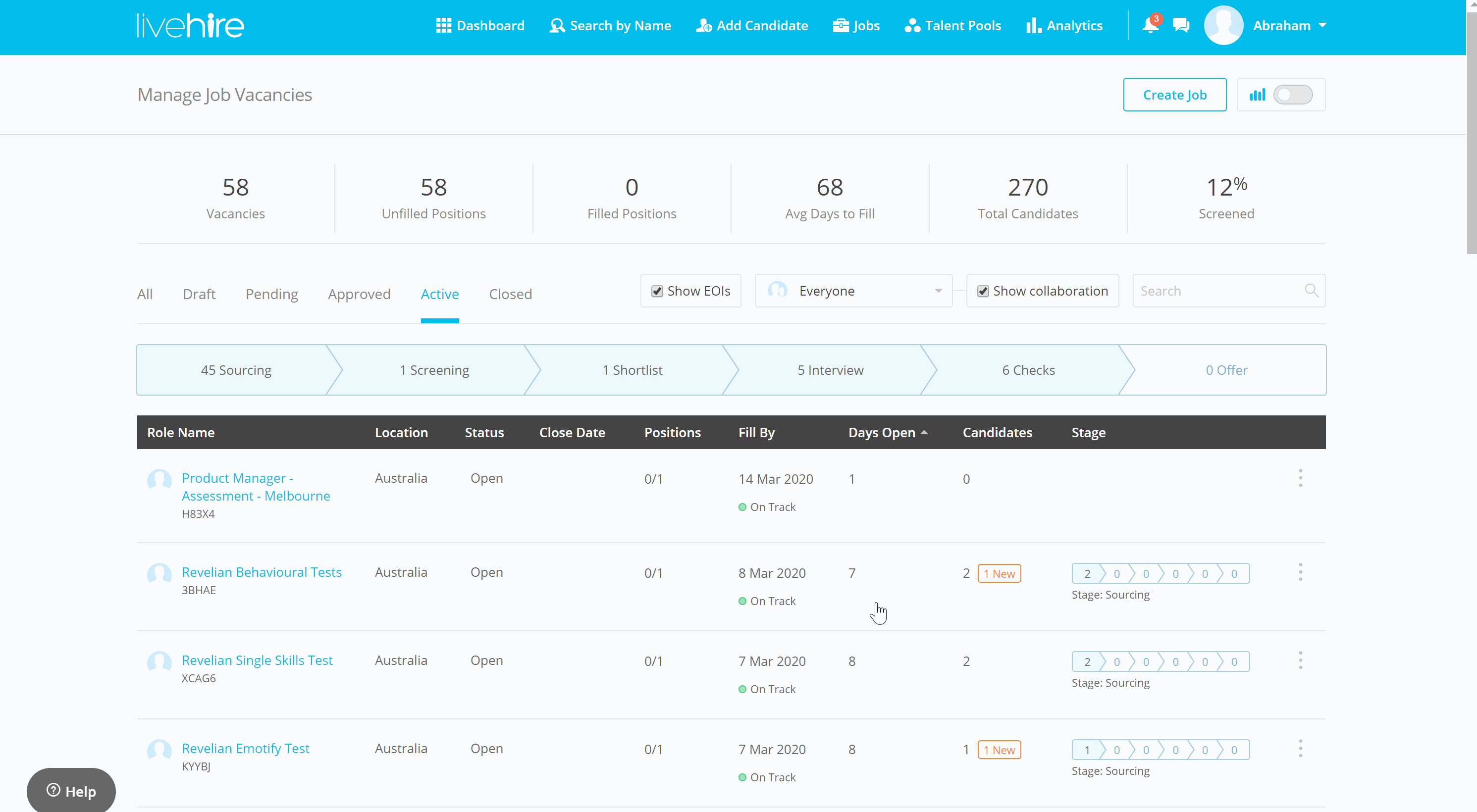Click avatar beside Revelian Single Skills Test
This screenshot has height=812, width=1477.
(x=159, y=662)
